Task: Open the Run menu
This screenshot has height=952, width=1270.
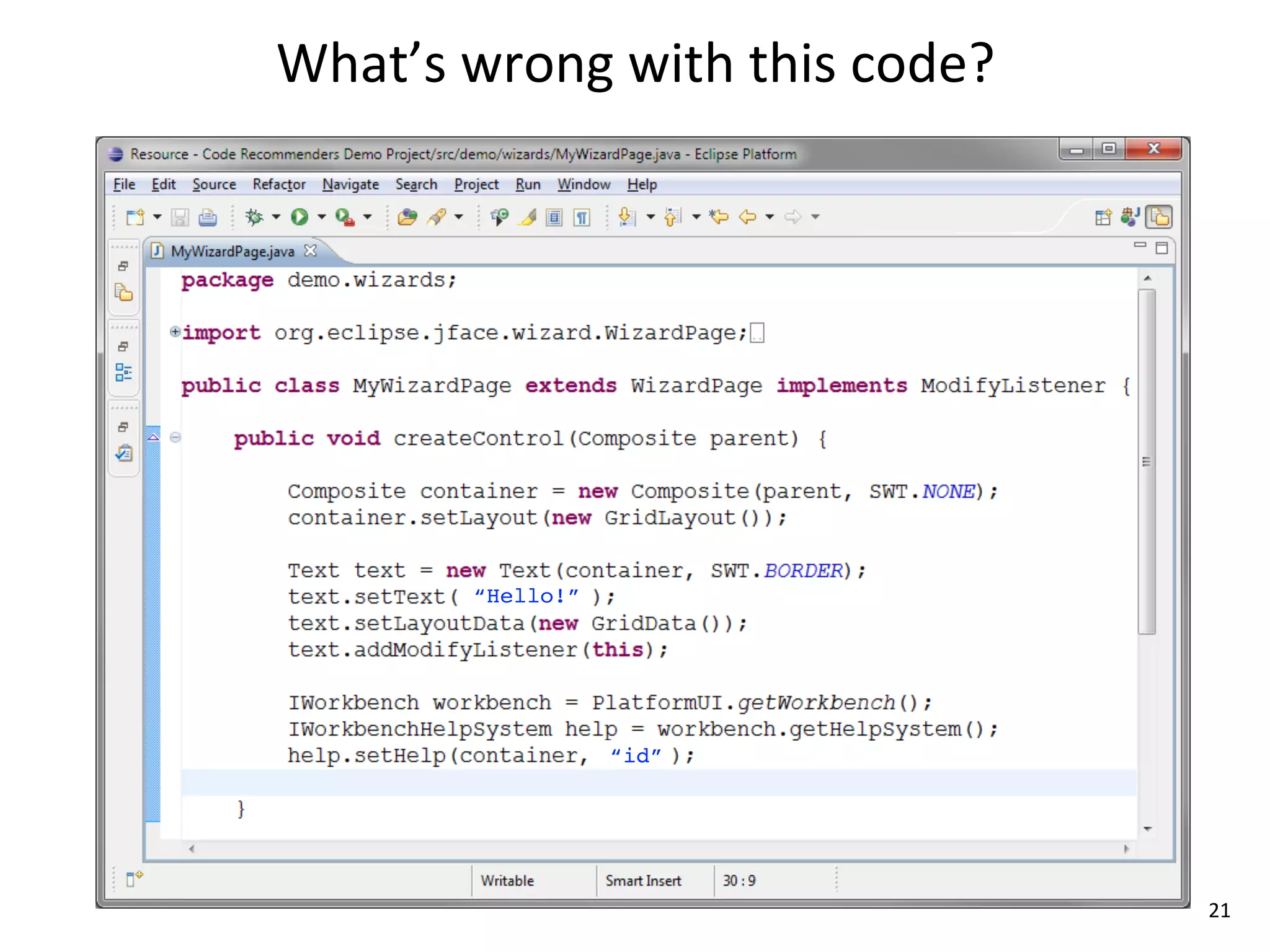Action: pyautogui.click(x=528, y=185)
